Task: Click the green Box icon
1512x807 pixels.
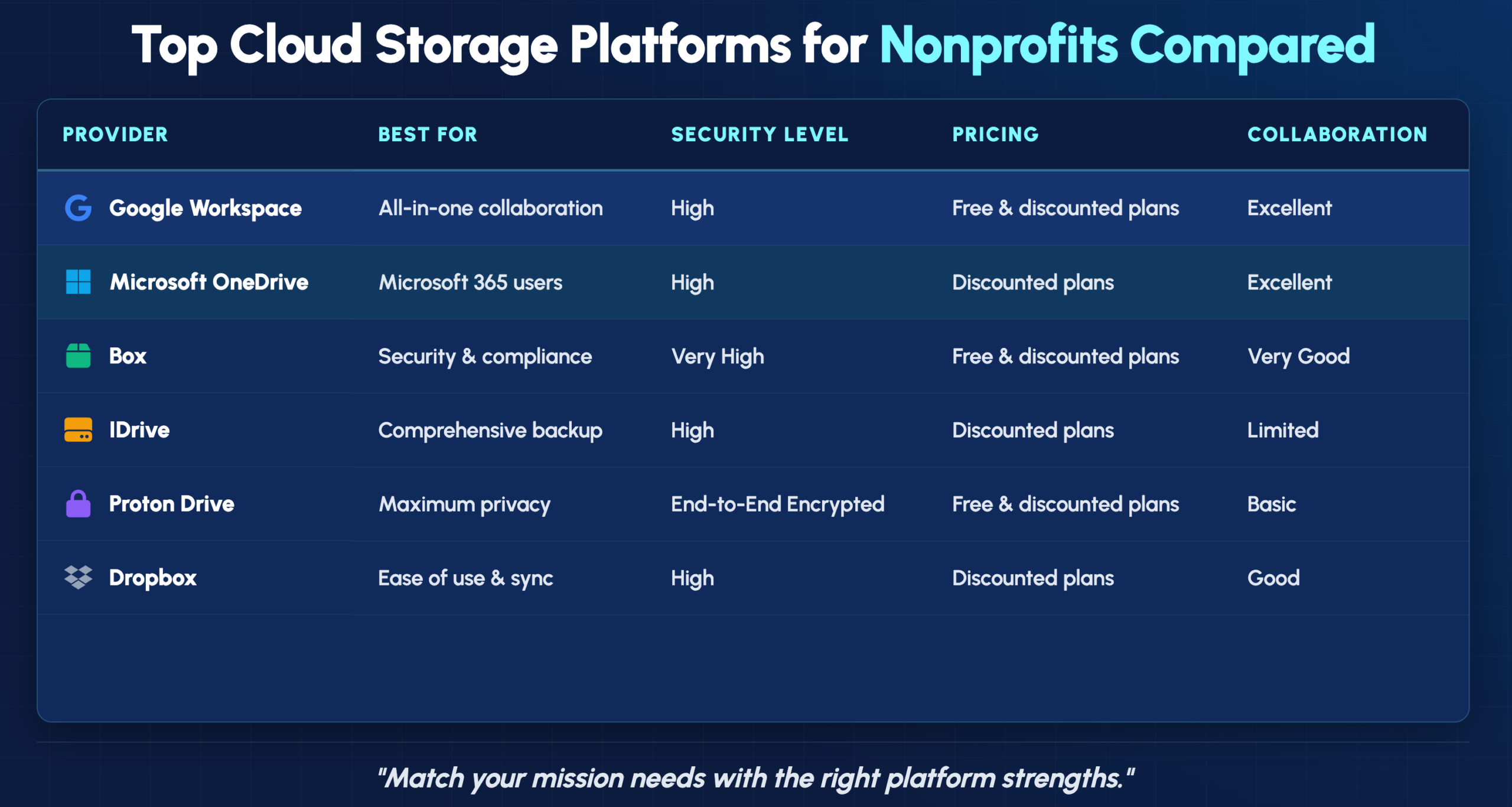Action: click(x=78, y=356)
